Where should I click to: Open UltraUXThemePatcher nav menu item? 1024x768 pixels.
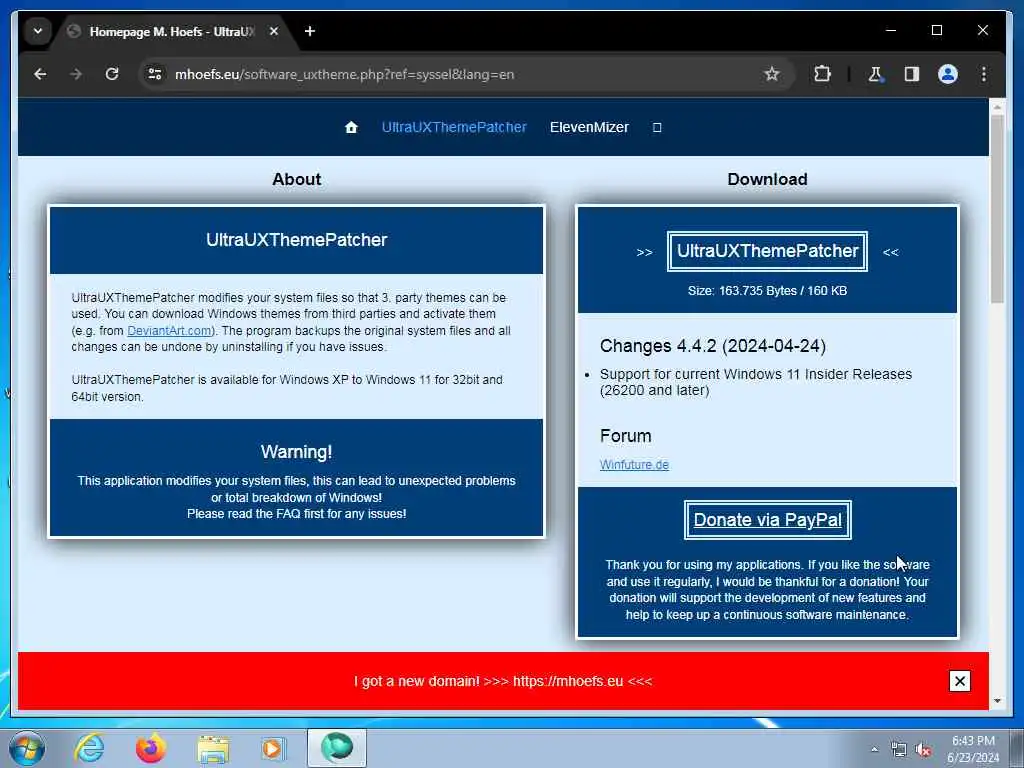click(x=454, y=127)
